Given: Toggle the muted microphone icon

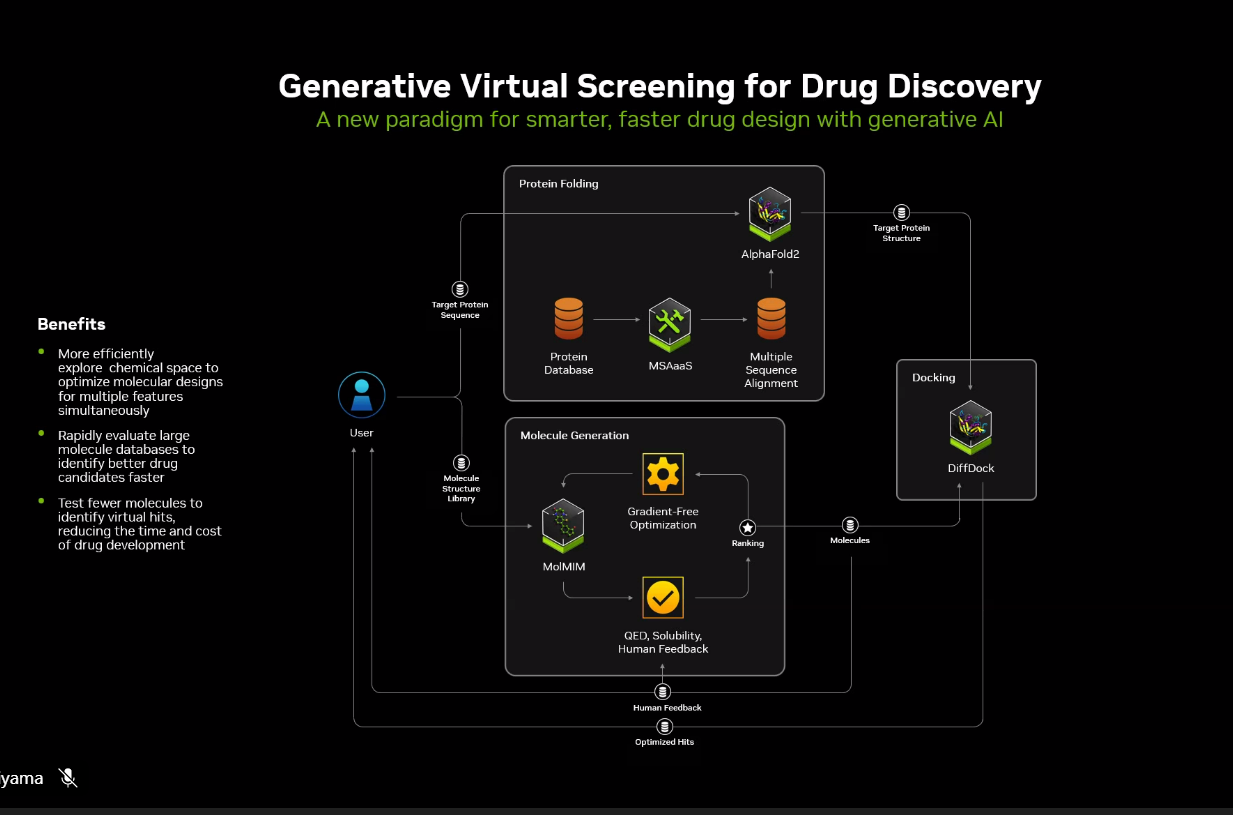Looking at the screenshot, I should click(x=68, y=778).
